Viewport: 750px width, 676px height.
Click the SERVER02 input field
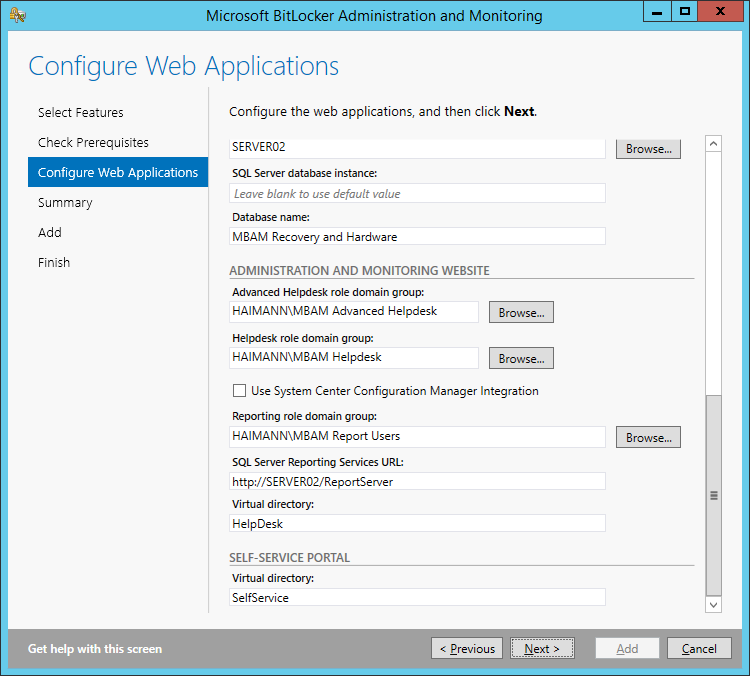coord(417,148)
